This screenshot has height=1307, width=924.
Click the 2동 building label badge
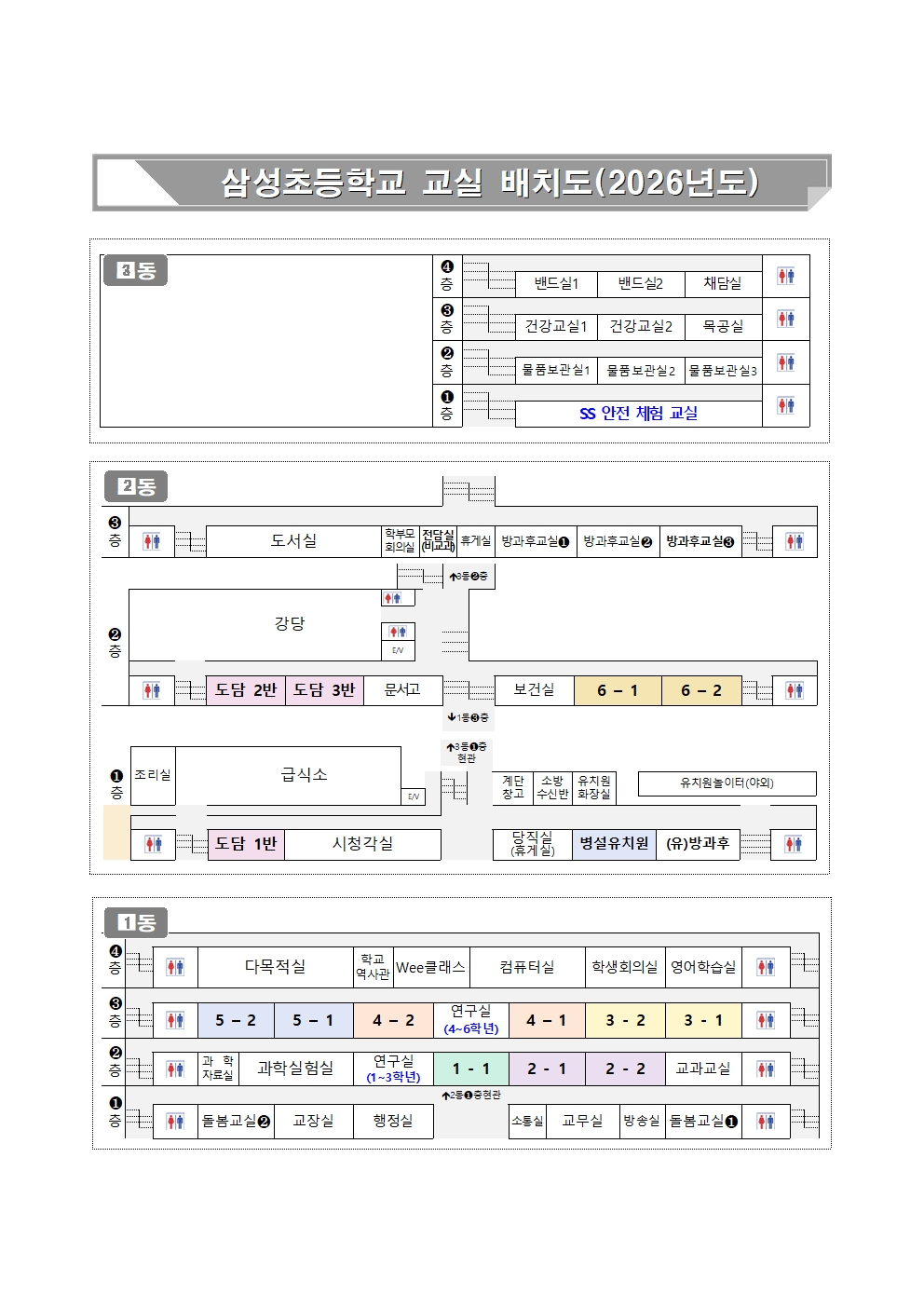(x=136, y=486)
